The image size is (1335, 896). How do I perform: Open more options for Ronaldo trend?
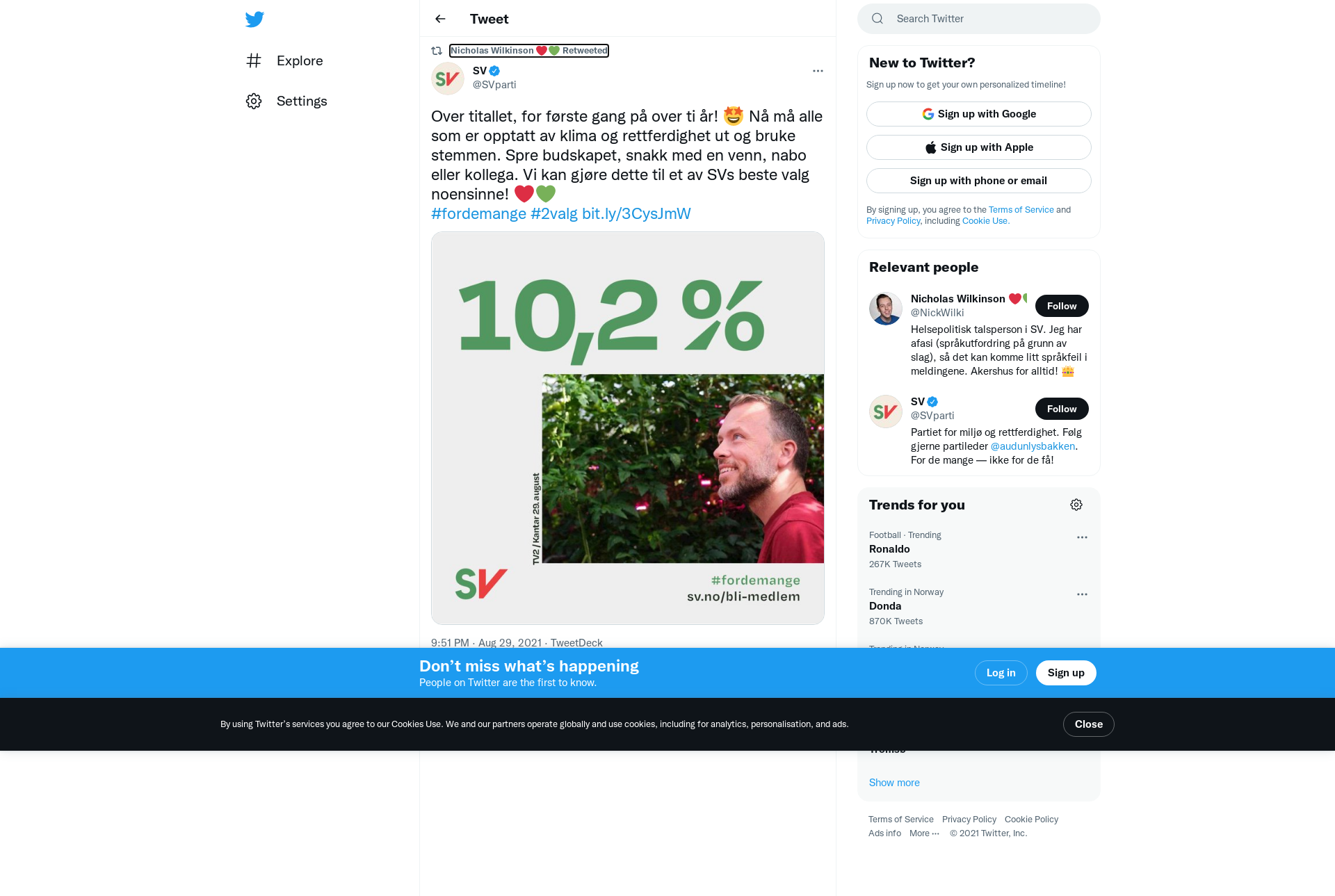click(x=1082, y=537)
